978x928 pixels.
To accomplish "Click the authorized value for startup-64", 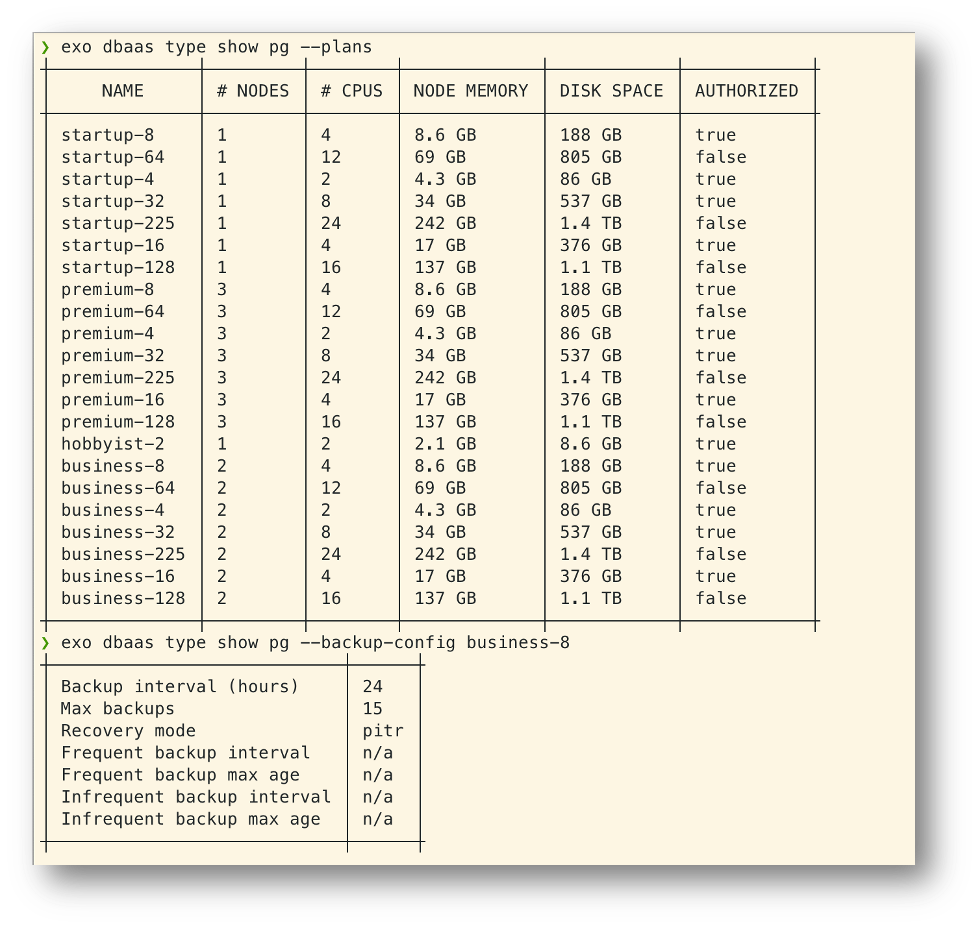I will (x=720, y=157).
